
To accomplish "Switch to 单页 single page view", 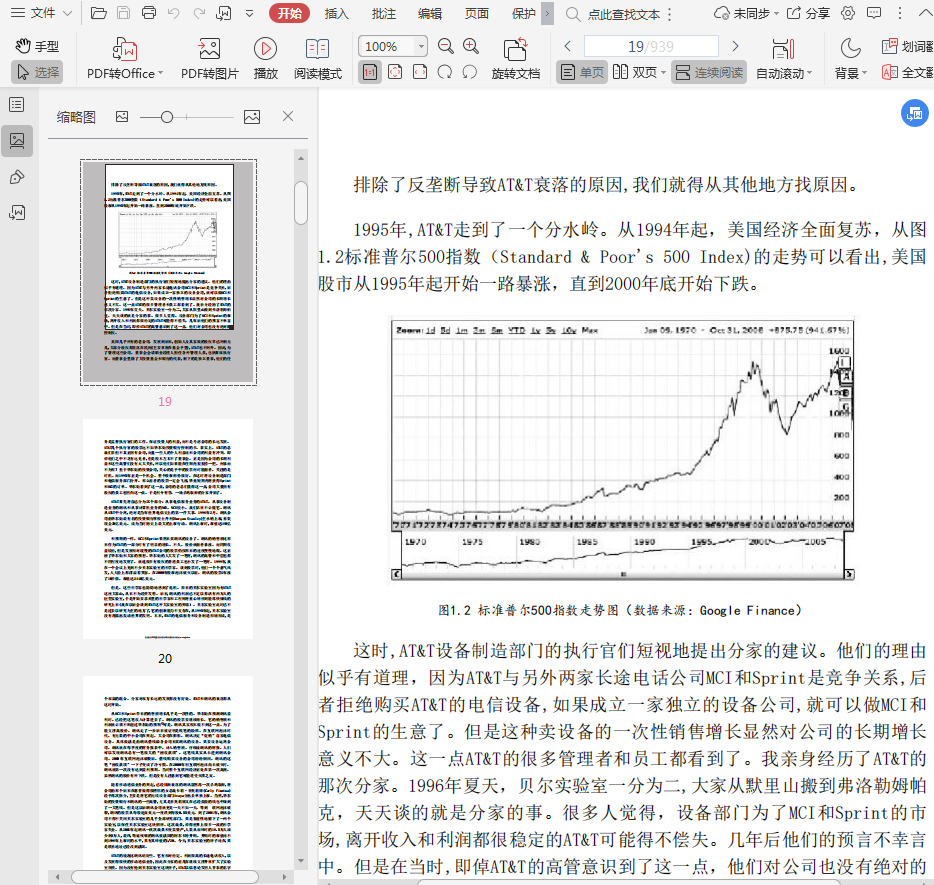I will tap(582, 72).
